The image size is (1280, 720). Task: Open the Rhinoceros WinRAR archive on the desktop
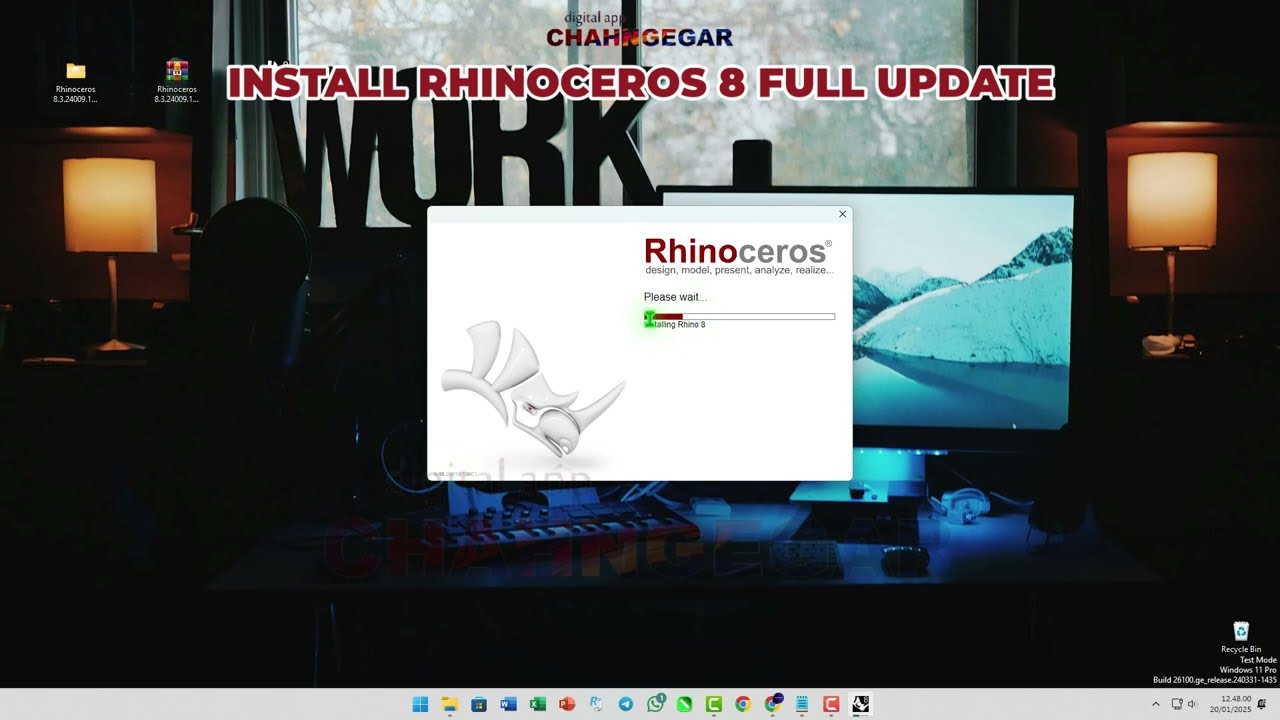tap(177, 82)
